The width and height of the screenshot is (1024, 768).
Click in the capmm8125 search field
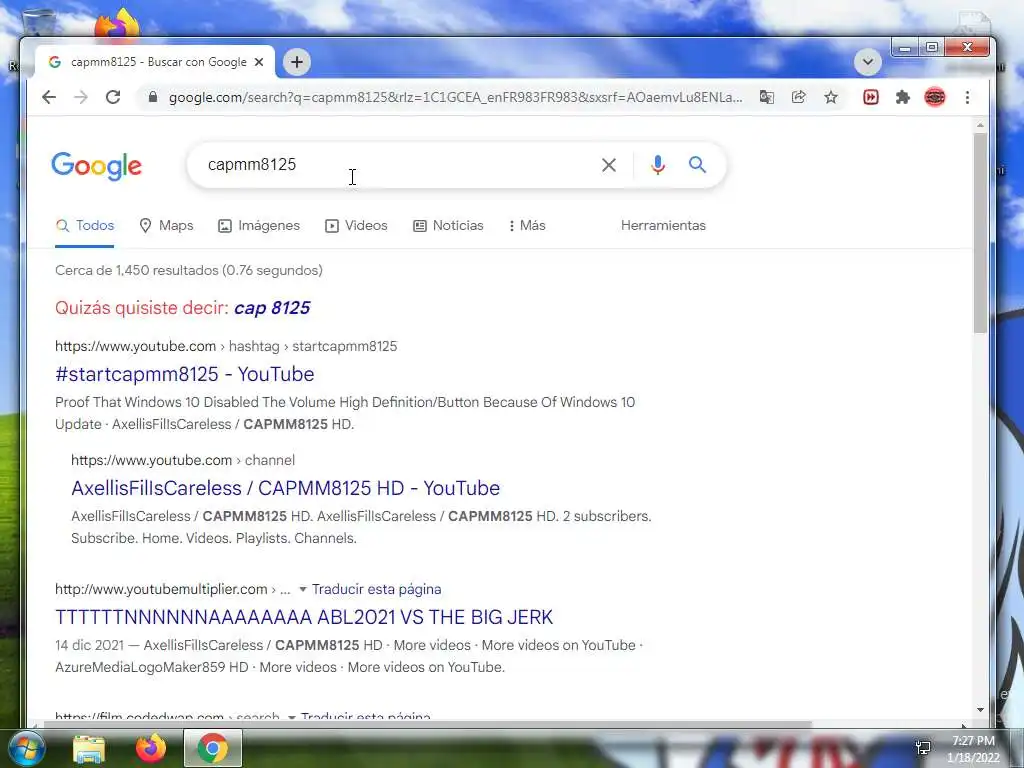tap(392, 165)
